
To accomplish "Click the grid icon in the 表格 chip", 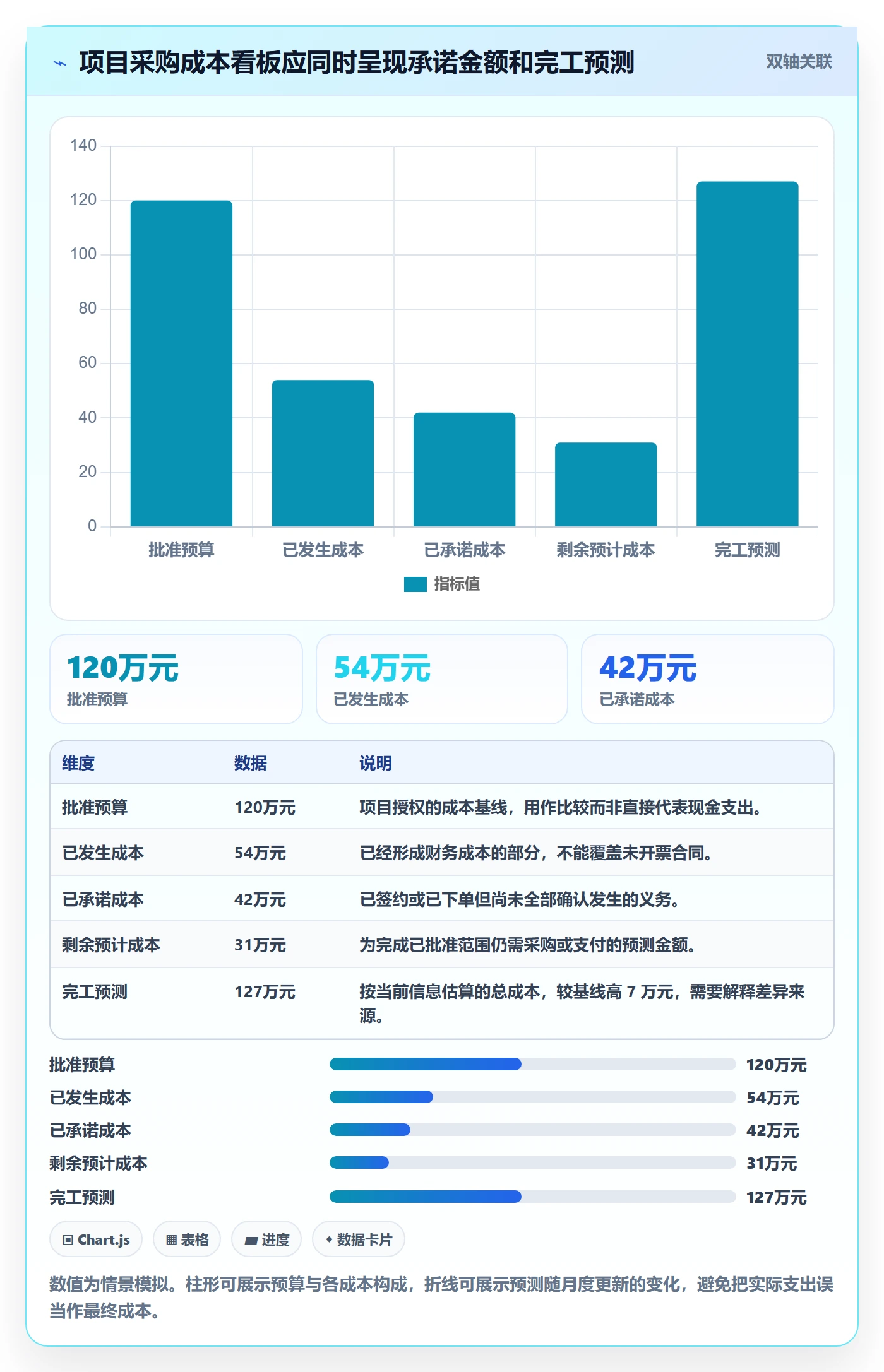I will (171, 1240).
